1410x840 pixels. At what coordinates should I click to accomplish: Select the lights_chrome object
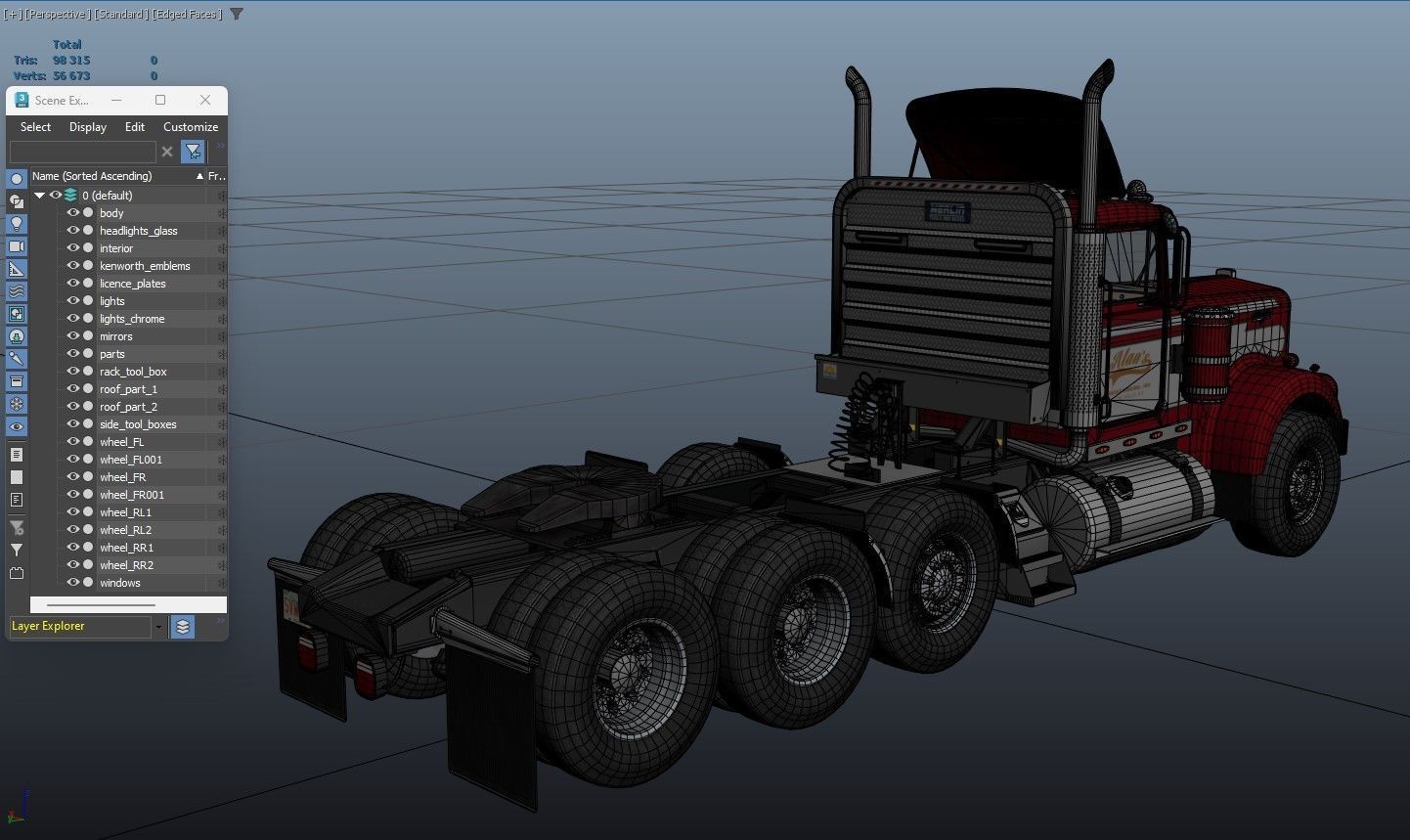click(132, 319)
